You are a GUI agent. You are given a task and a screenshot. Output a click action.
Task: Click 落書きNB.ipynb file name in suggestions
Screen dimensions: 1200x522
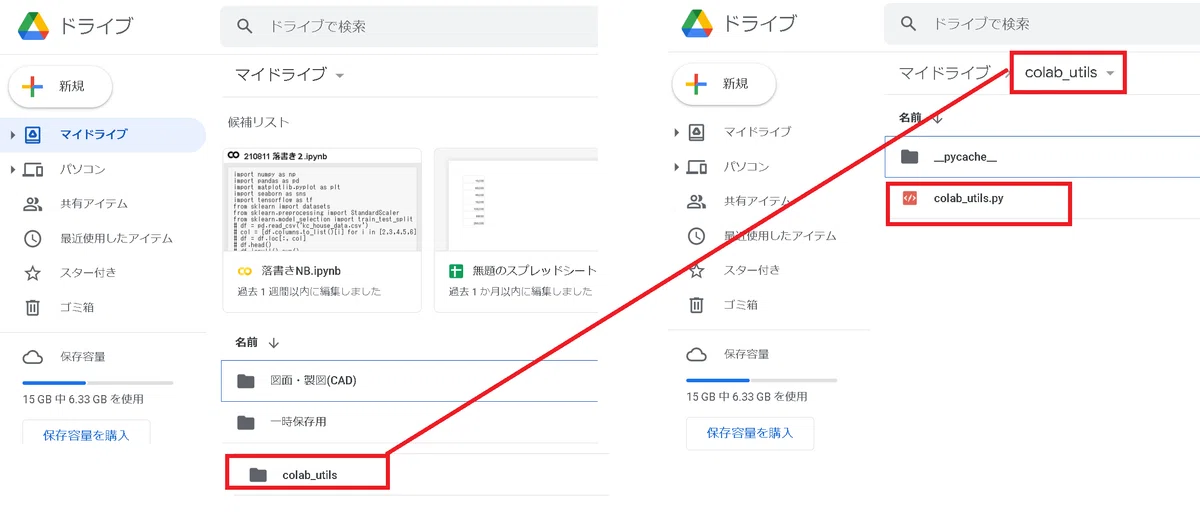(x=300, y=271)
